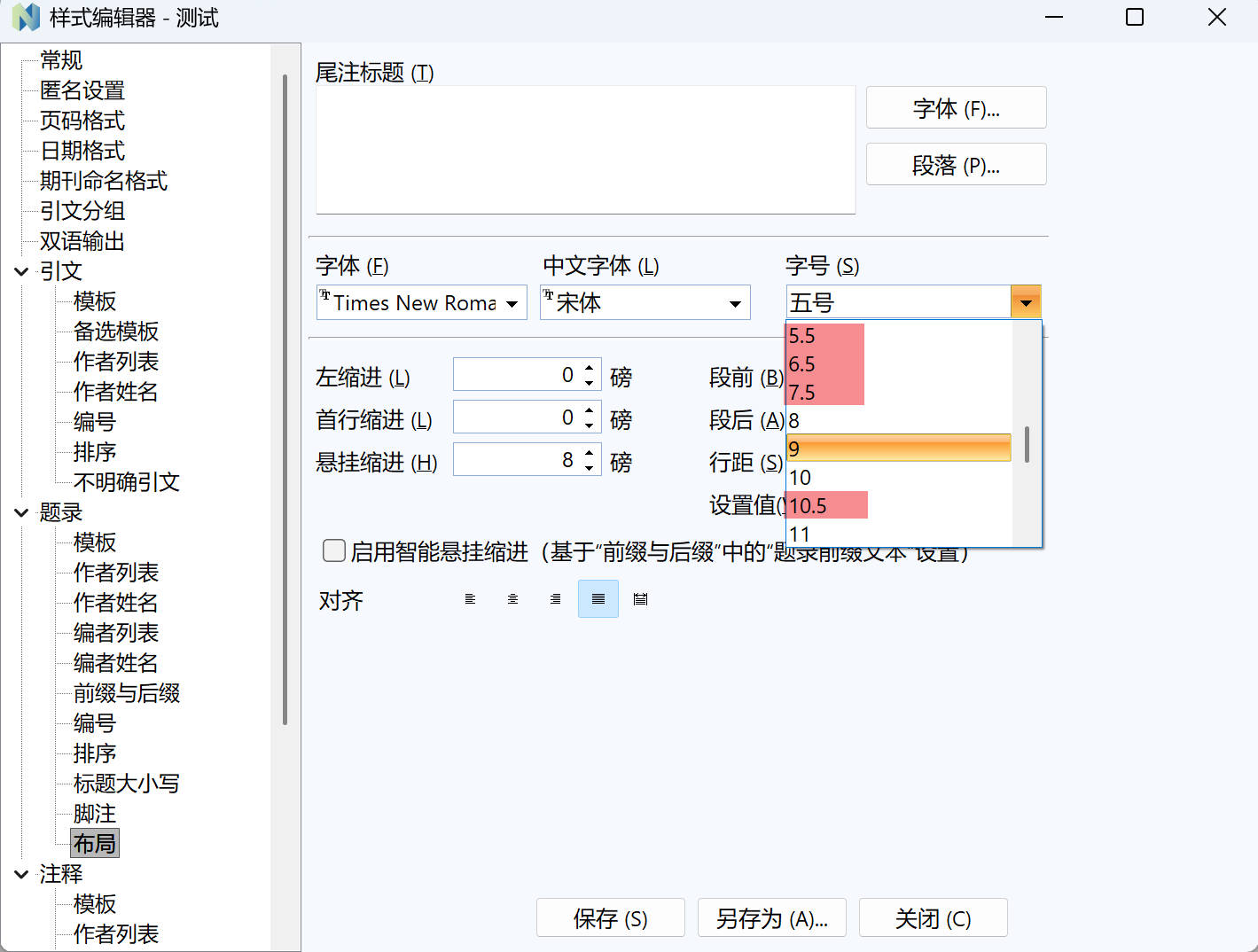Image resolution: width=1258 pixels, height=952 pixels.
Task: Click inside the 尾注标题 text area
Action: point(585,149)
